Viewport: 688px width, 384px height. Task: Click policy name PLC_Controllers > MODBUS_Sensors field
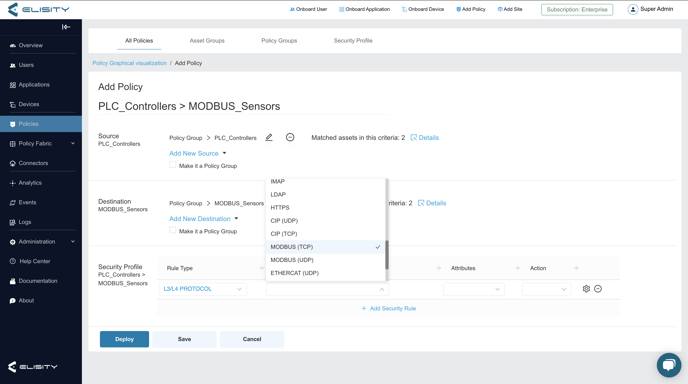coord(244,106)
